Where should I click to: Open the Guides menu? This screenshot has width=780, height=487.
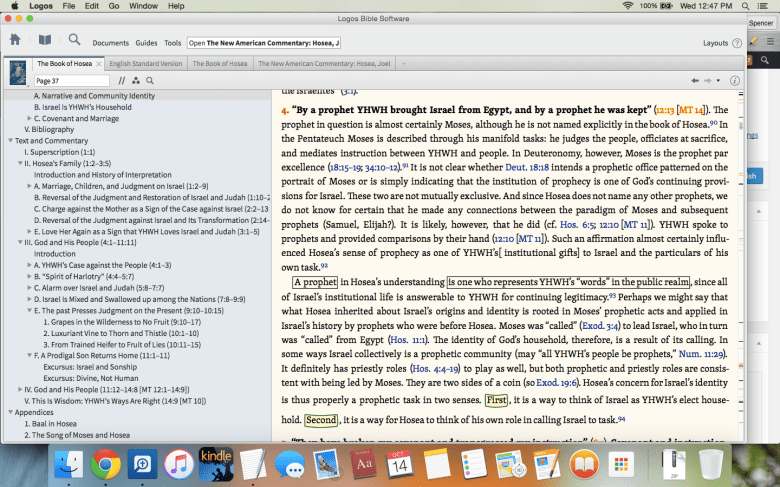point(146,43)
